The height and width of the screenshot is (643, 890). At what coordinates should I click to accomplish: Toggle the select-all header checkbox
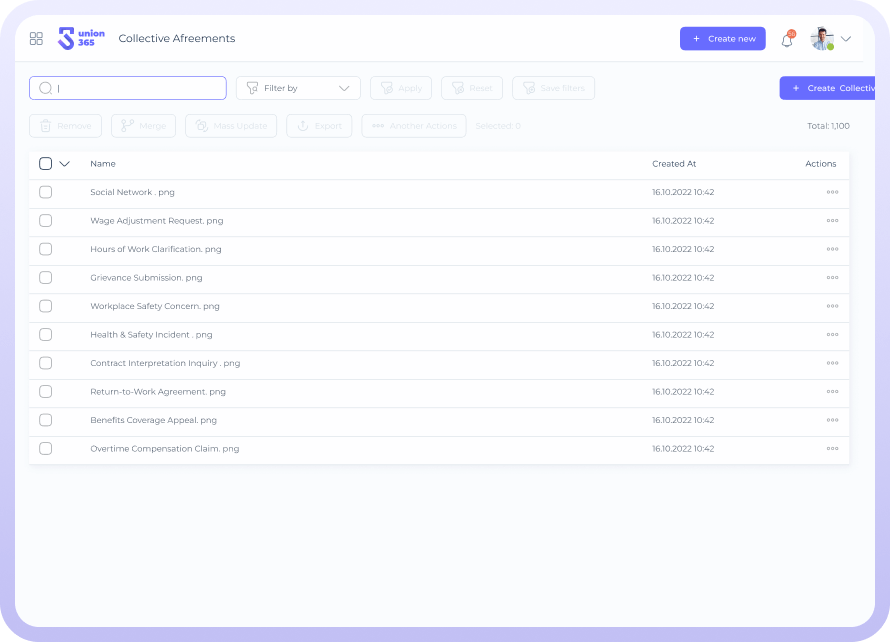point(45,164)
